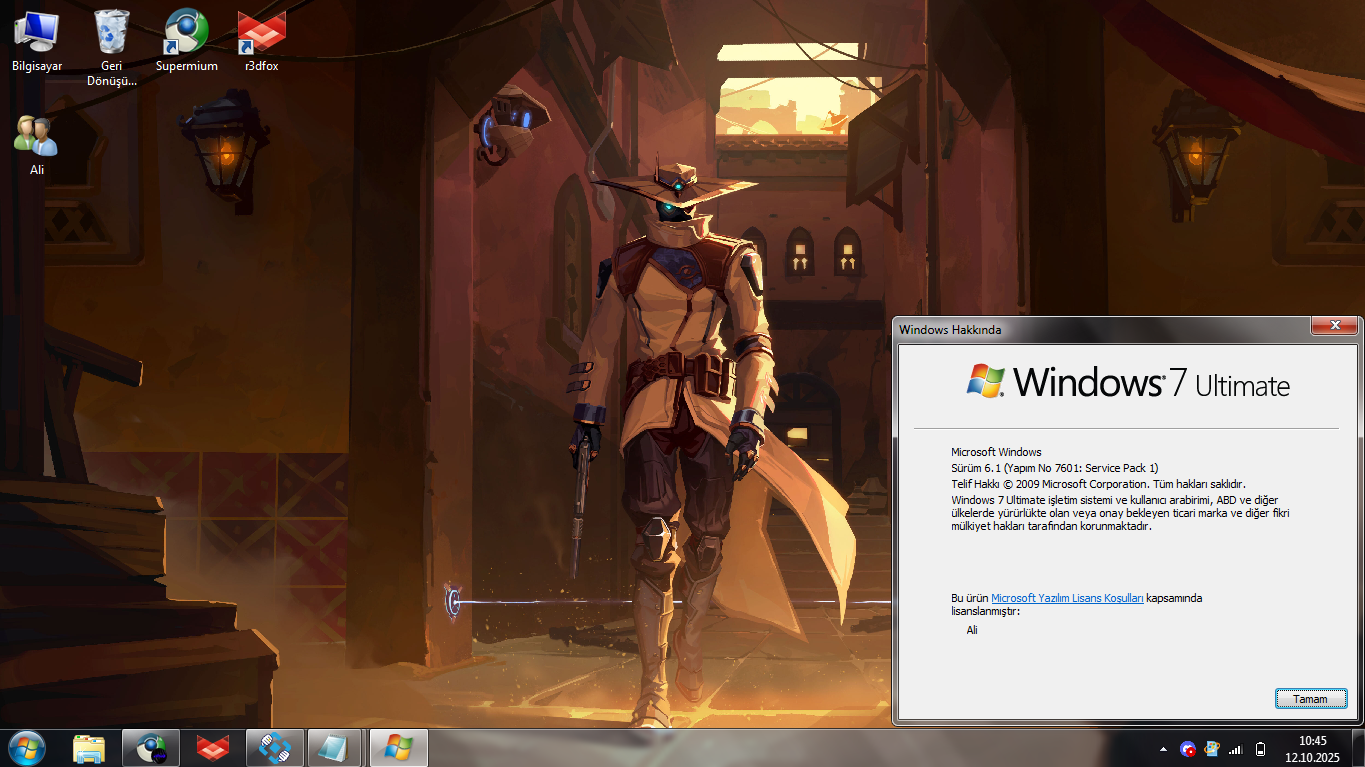Viewport: 1365px width, 767px height.
Task: Click the Windows Hakkında taskbar button
Action: [x=398, y=748]
